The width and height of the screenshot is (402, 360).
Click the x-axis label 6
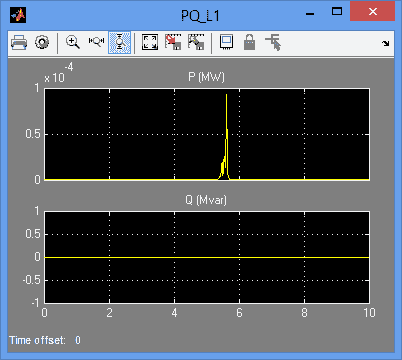point(239,313)
